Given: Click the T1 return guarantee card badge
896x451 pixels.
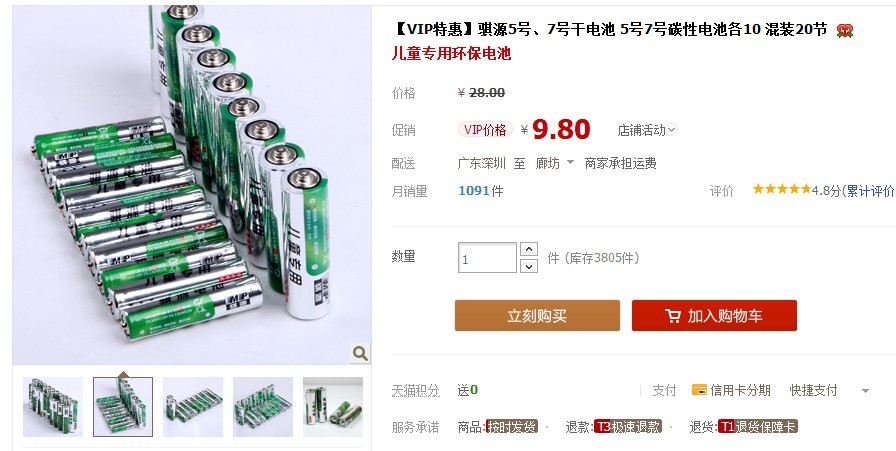Looking at the screenshot, I should pos(757,426).
